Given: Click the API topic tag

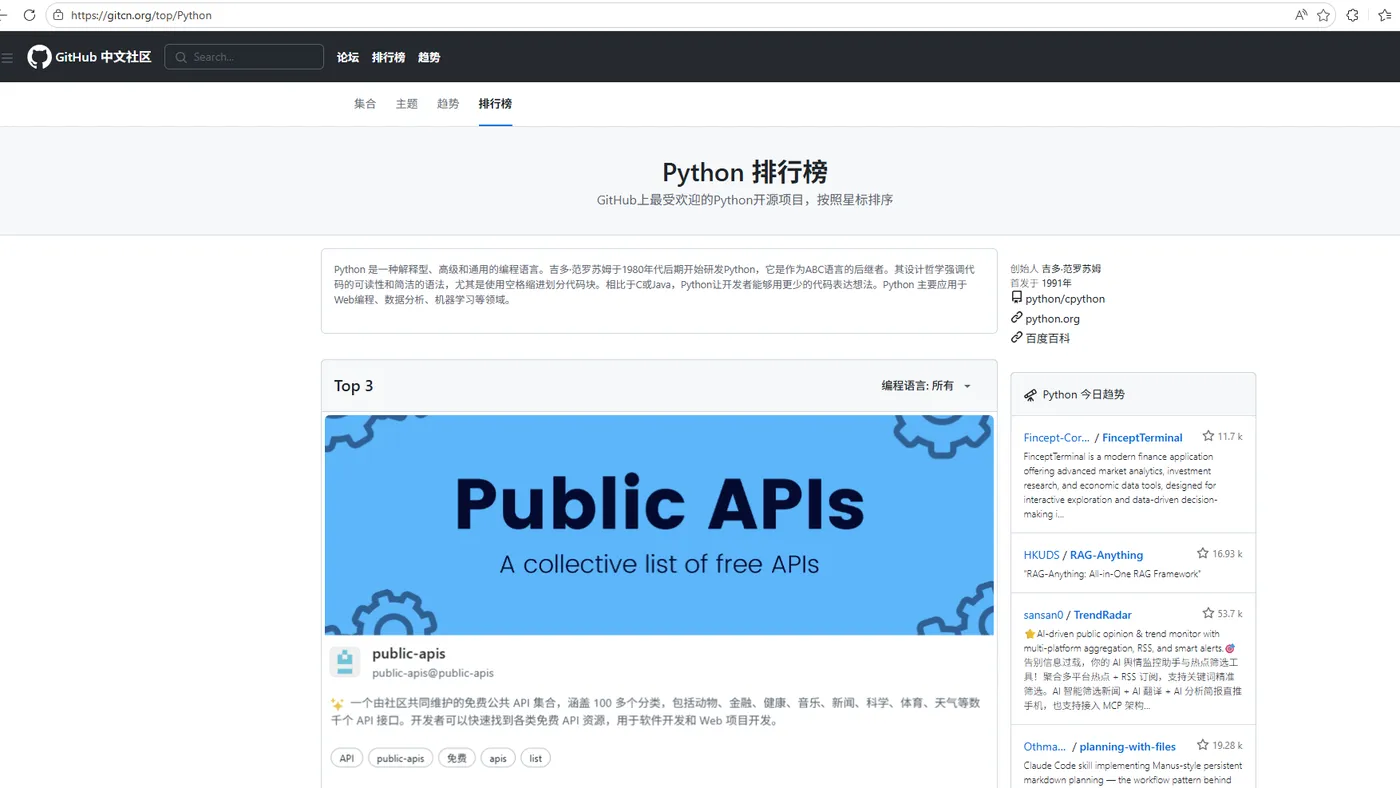Looking at the screenshot, I should [347, 758].
